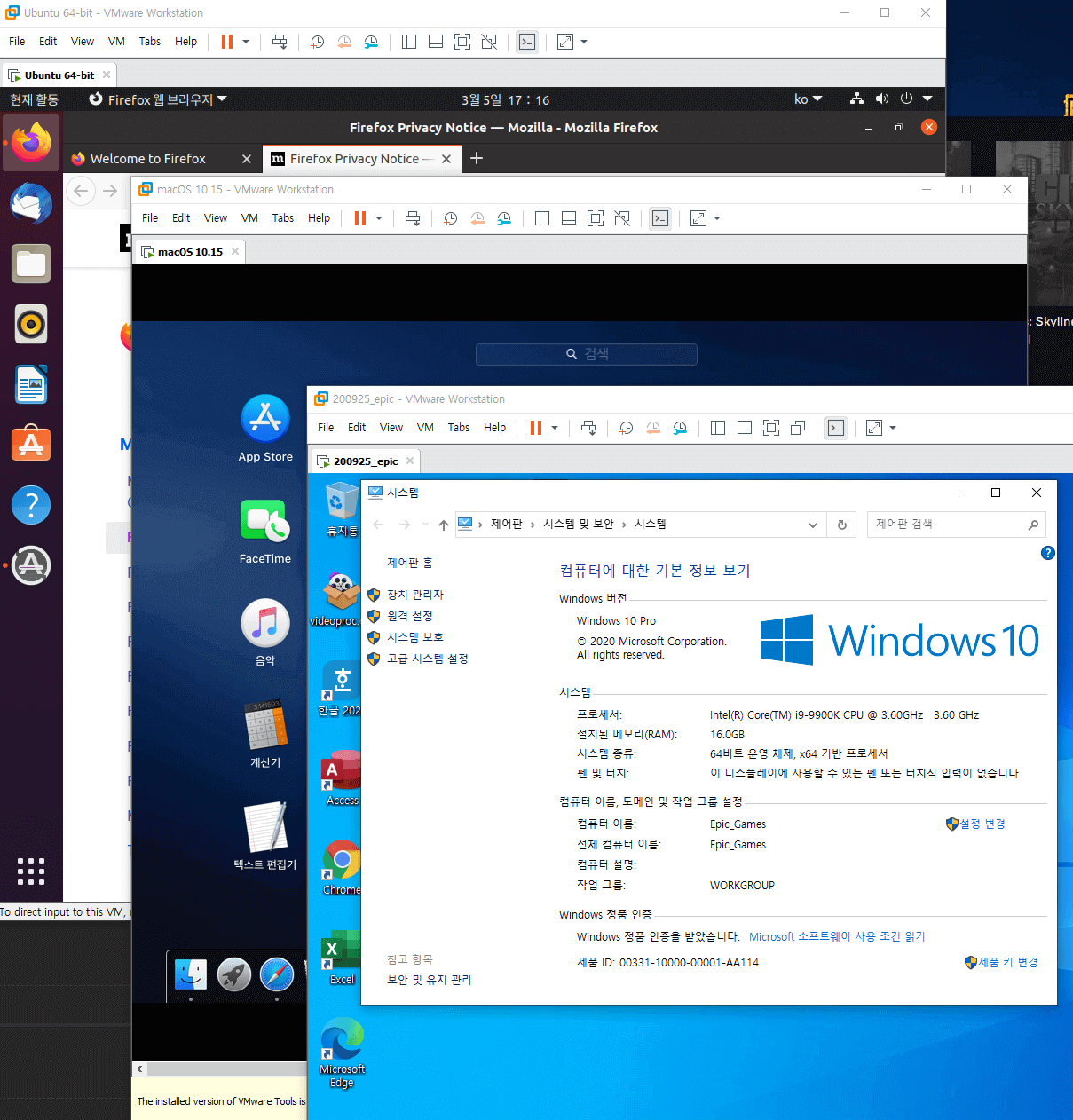
Task: Switch to Welcome to Firefox tab
Action: (148, 159)
